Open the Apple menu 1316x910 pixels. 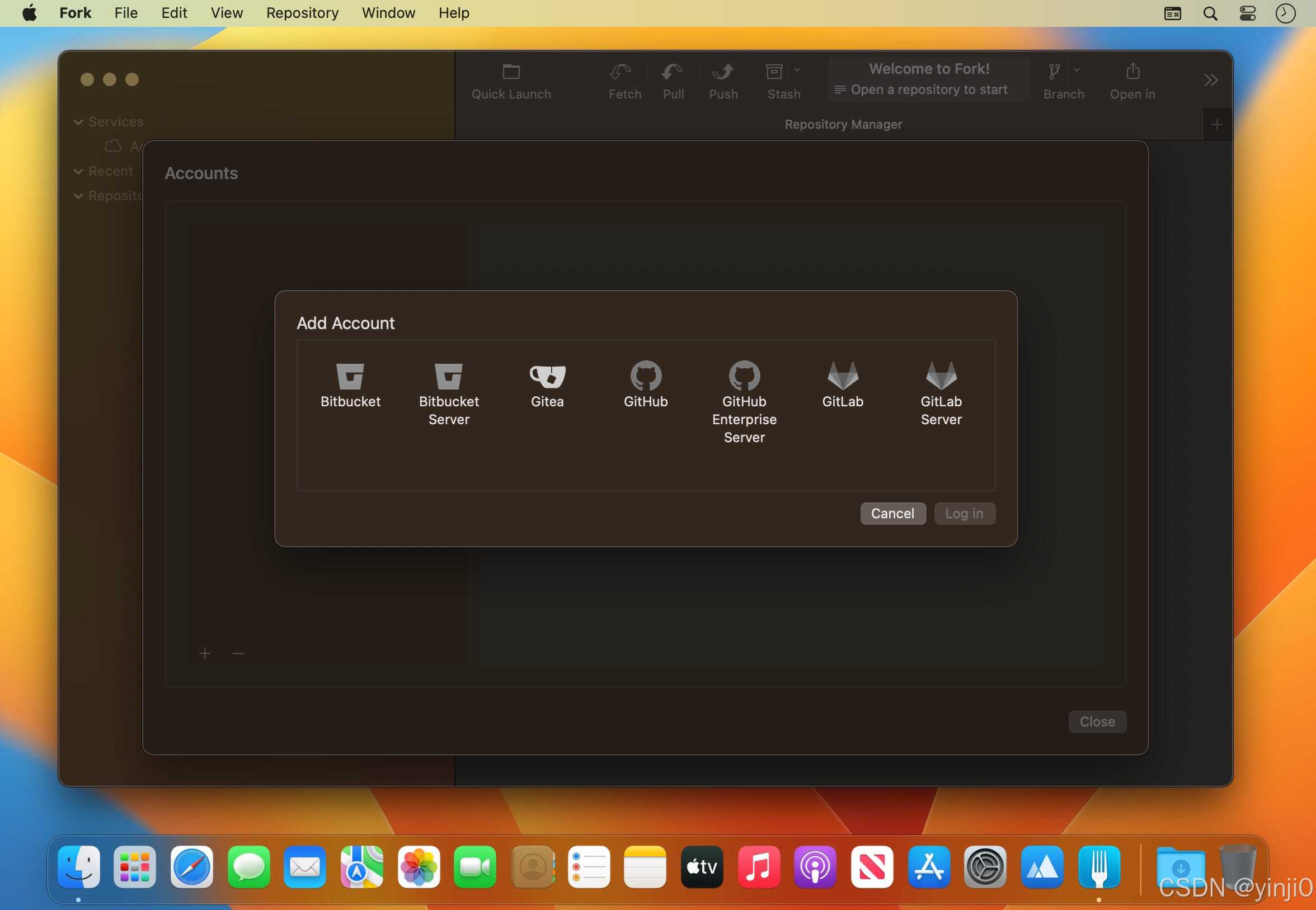30,12
